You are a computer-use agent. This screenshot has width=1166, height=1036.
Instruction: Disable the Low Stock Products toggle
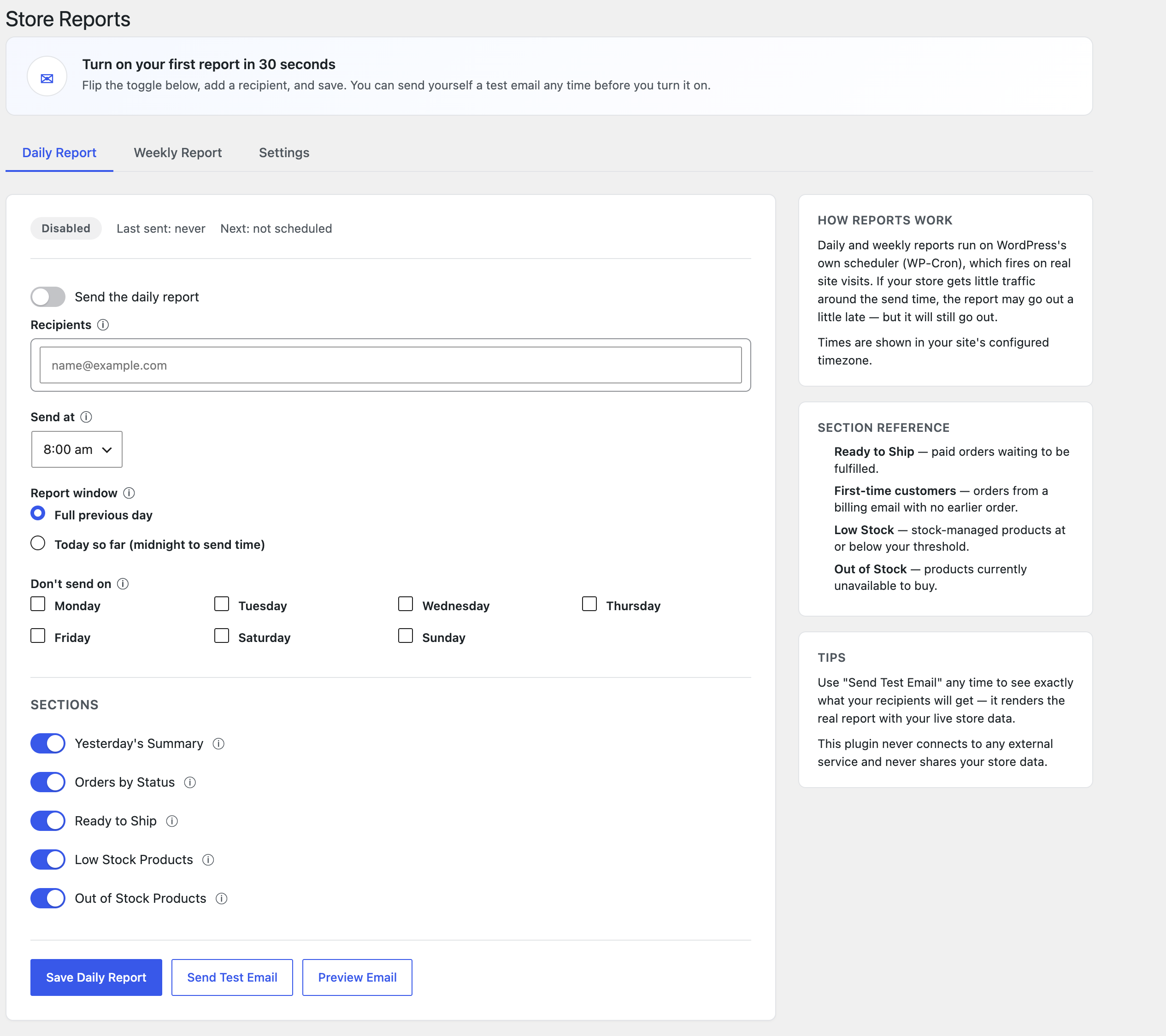pyautogui.click(x=48, y=859)
